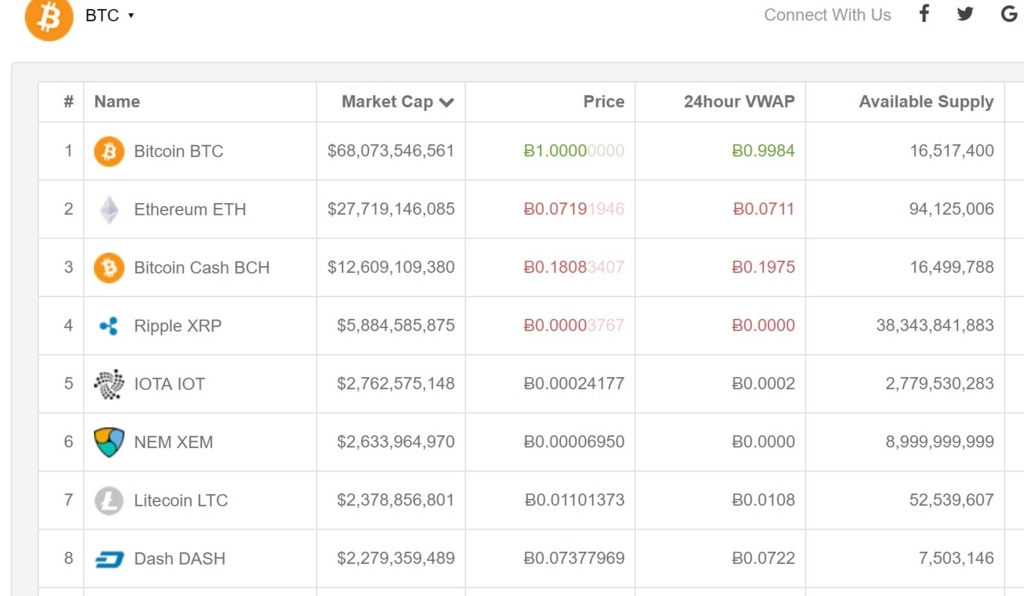Open the Ethereum ETH name link
Viewport: 1024px width, 596px height.
pos(190,210)
